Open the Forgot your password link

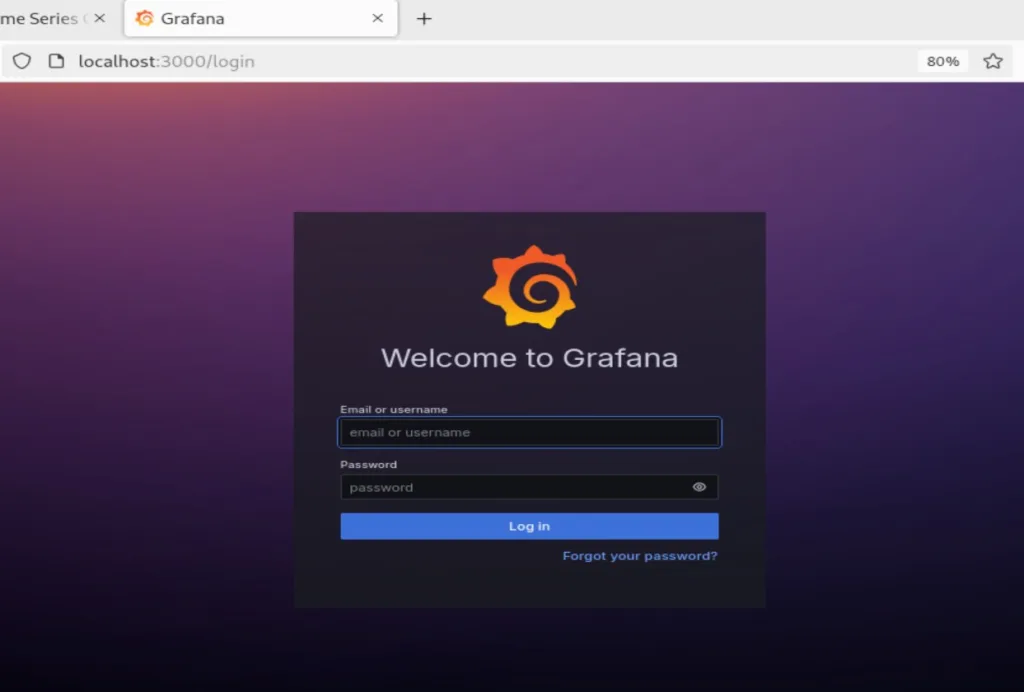639,556
